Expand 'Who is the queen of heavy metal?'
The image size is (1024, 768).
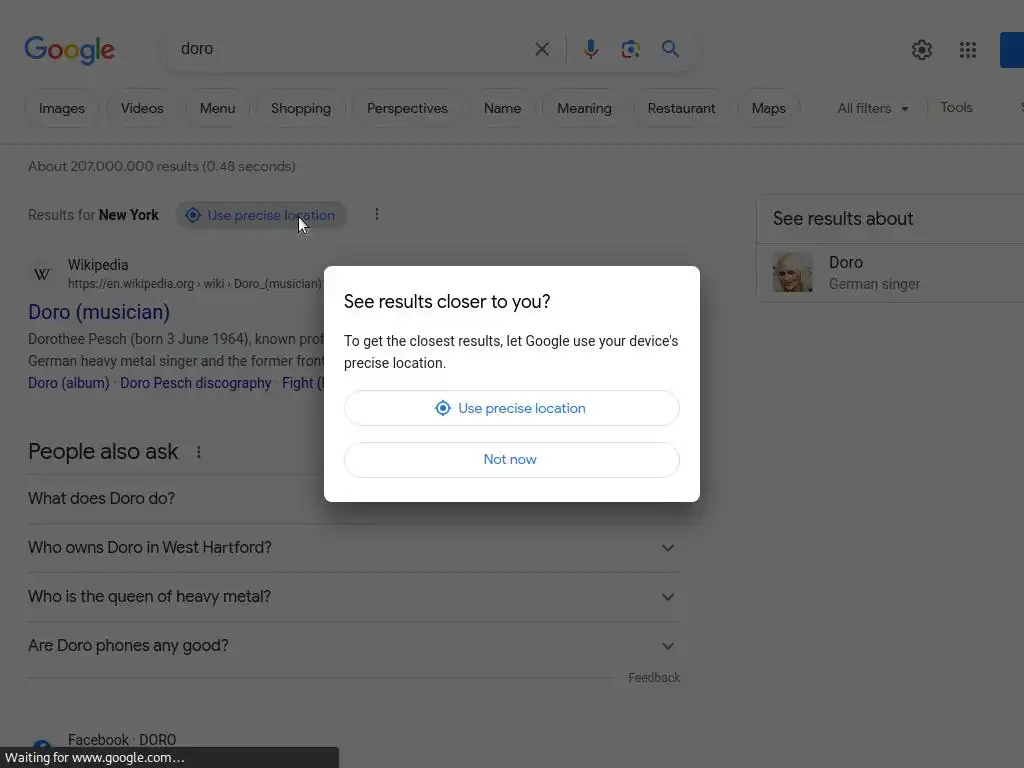pyautogui.click(x=353, y=597)
